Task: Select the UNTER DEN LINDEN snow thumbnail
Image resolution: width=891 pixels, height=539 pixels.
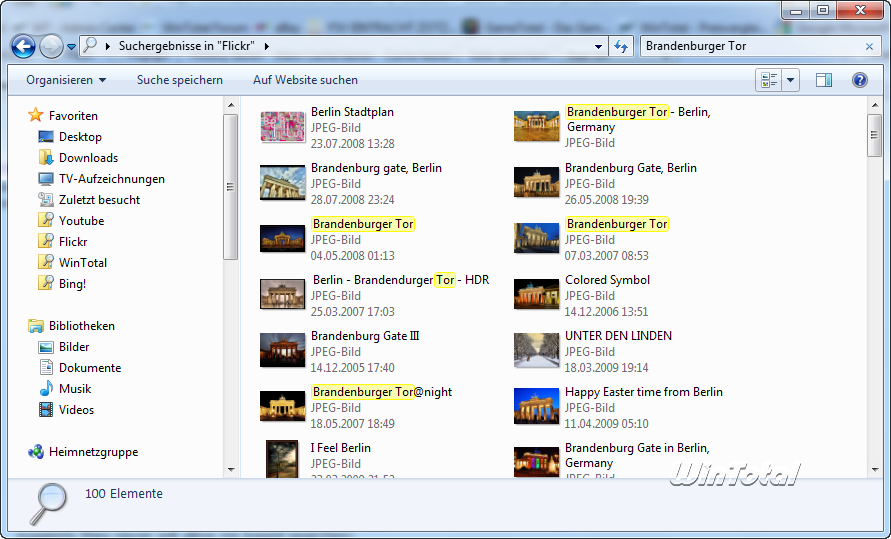Action: pyautogui.click(x=536, y=351)
